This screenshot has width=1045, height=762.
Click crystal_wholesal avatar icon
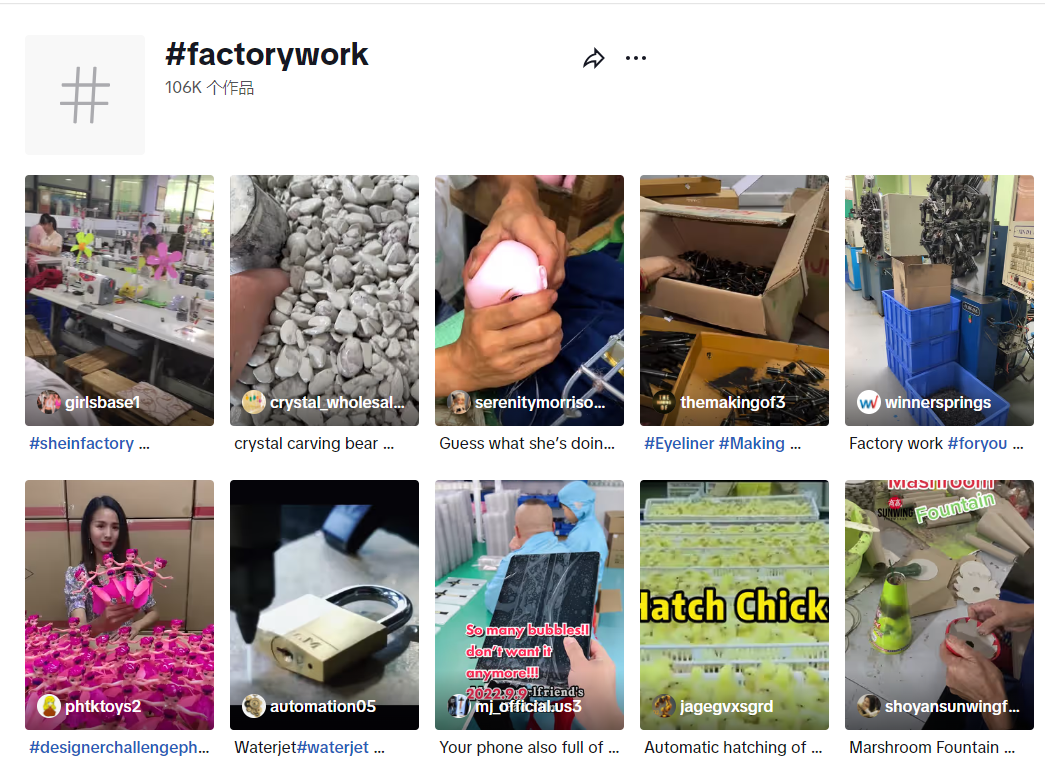(x=253, y=402)
